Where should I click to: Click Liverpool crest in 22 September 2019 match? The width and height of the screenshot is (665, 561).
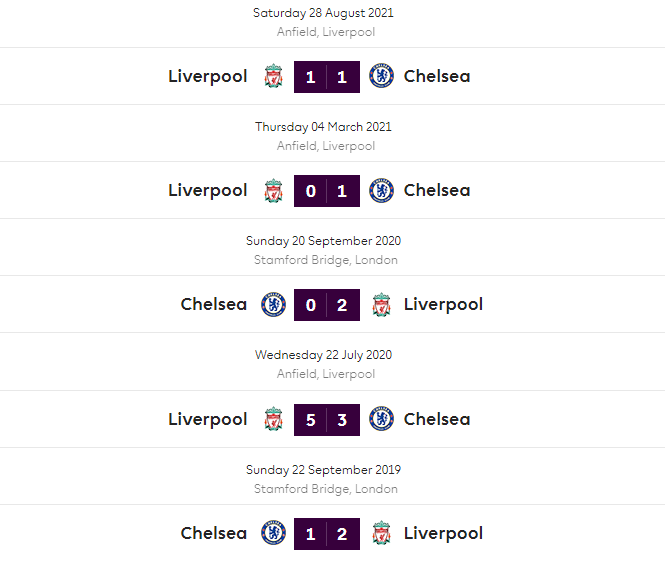click(381, 533)
